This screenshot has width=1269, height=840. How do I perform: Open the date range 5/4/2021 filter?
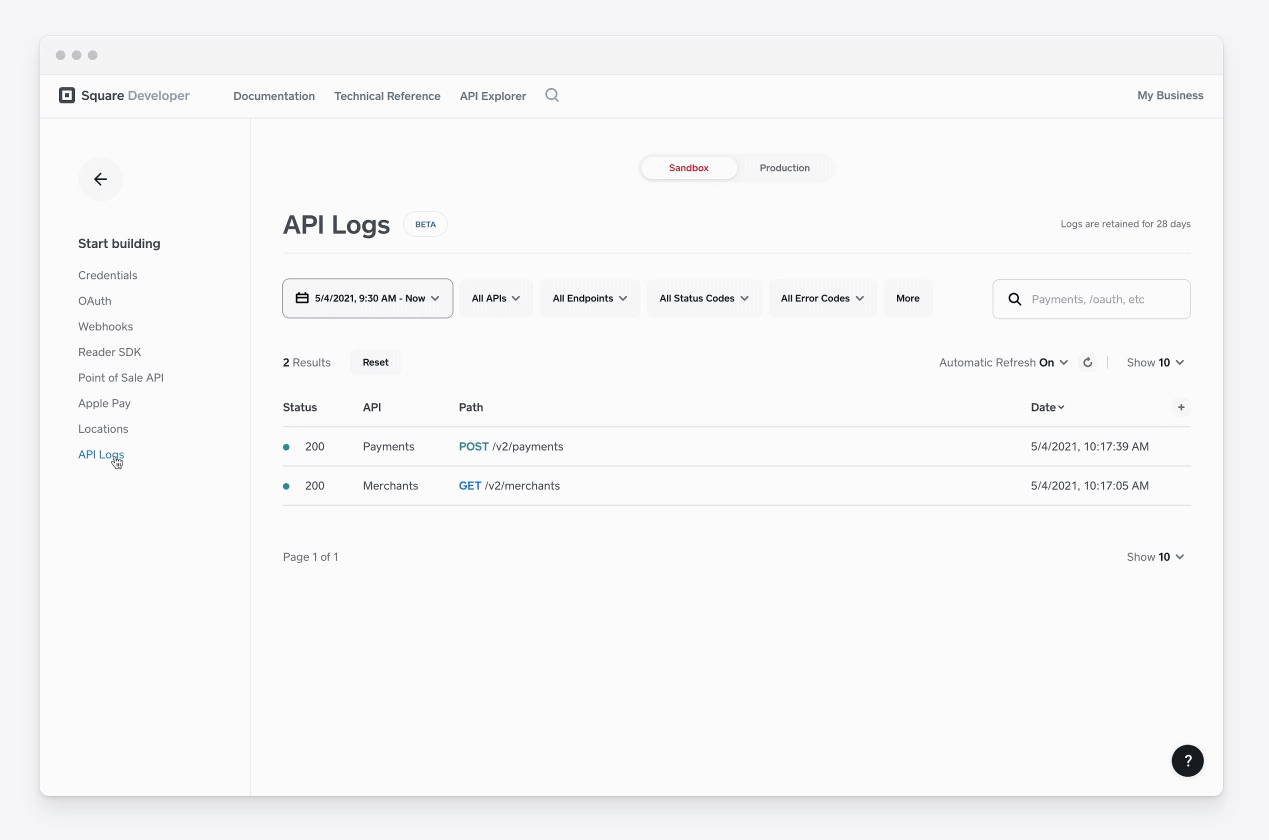[368, 298]
